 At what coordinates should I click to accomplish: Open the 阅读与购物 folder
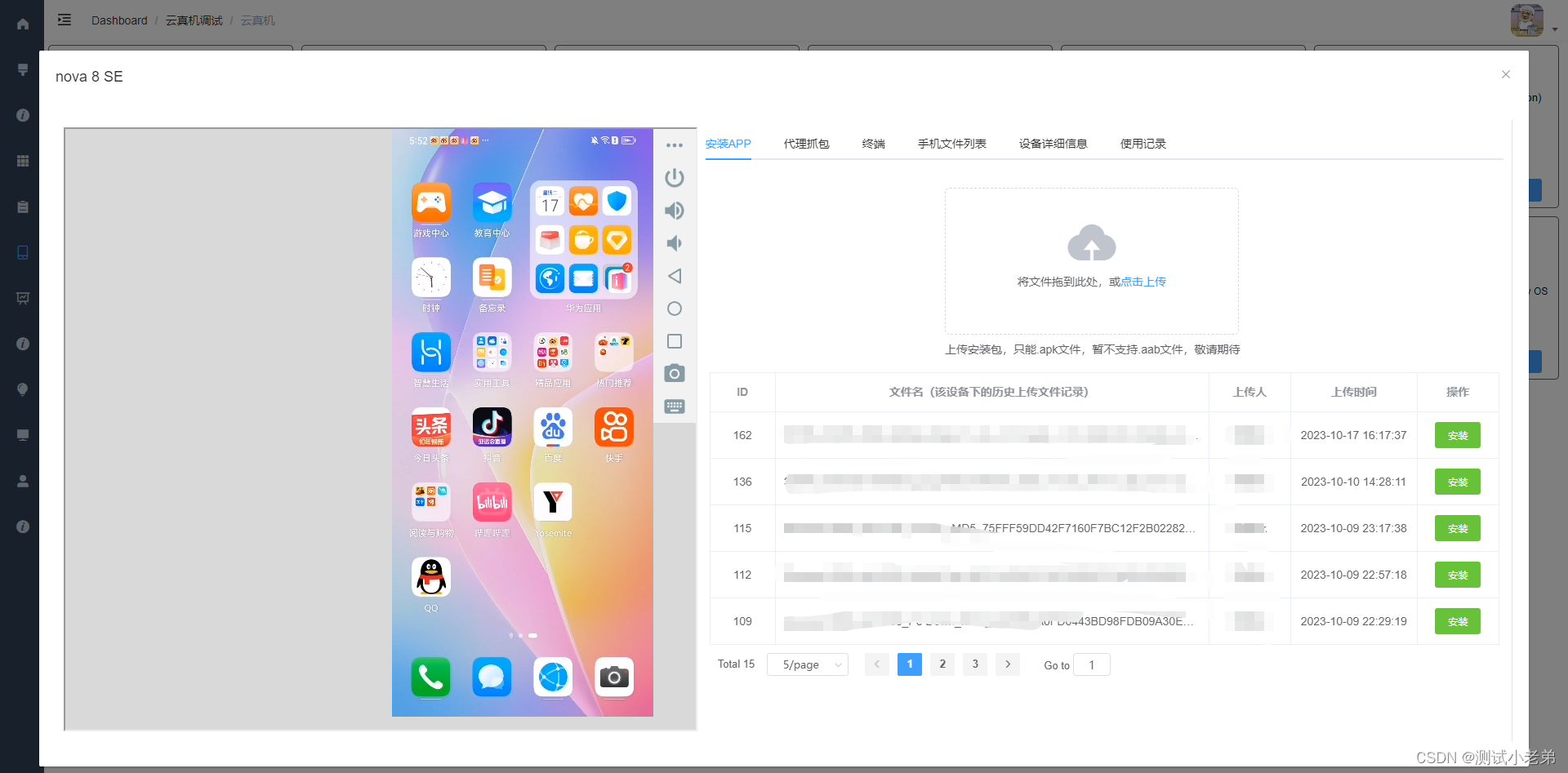coord(431,503)
